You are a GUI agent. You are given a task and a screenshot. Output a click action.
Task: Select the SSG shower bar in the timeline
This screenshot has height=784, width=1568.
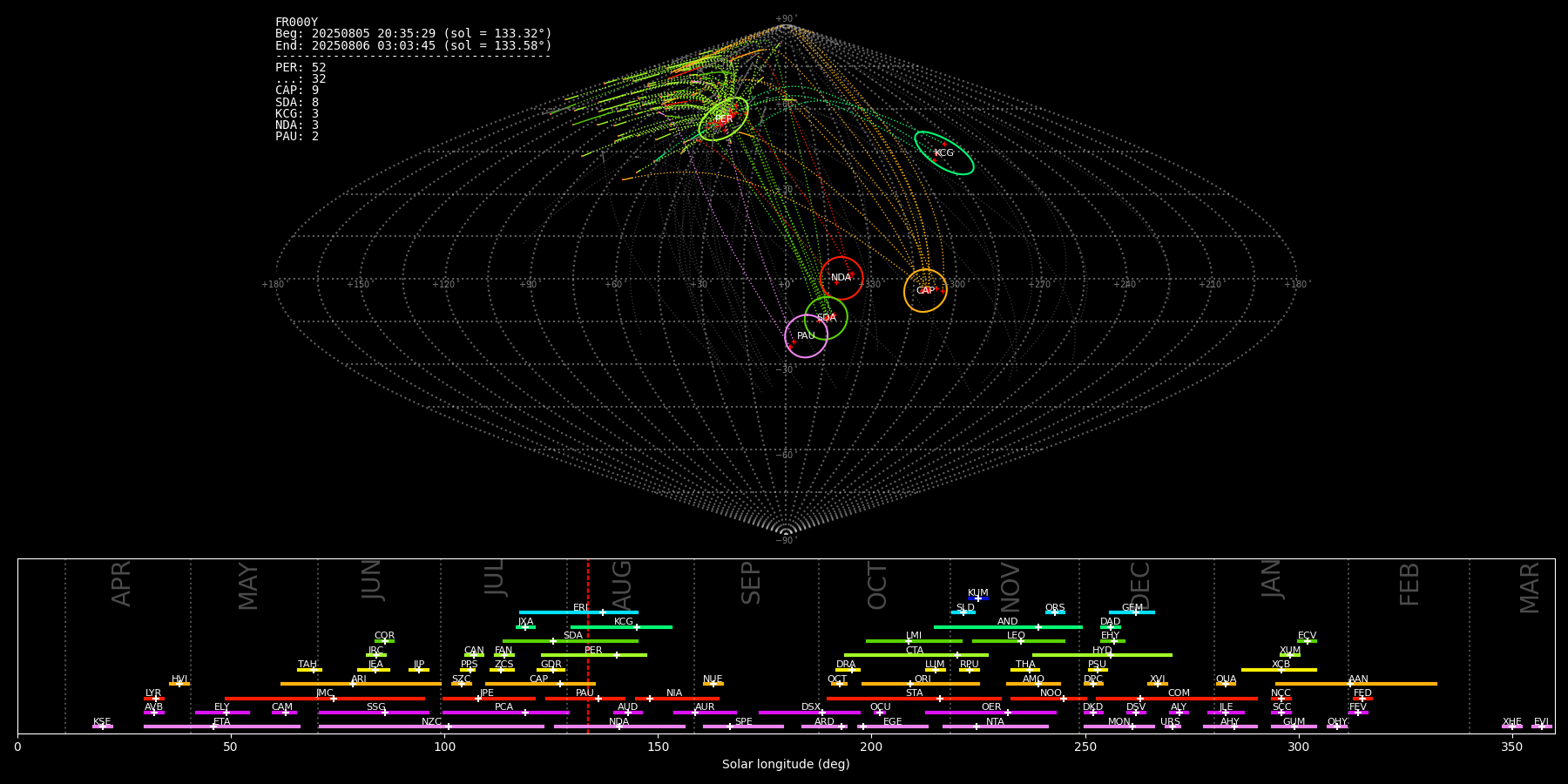click(x=374, y=713)
